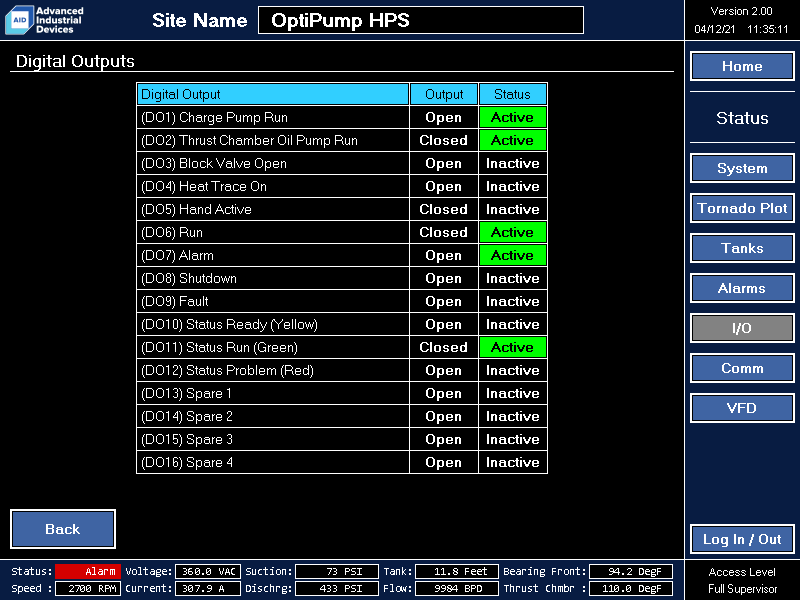Click the 360.0 VAC voltage value

click(208, 571)
